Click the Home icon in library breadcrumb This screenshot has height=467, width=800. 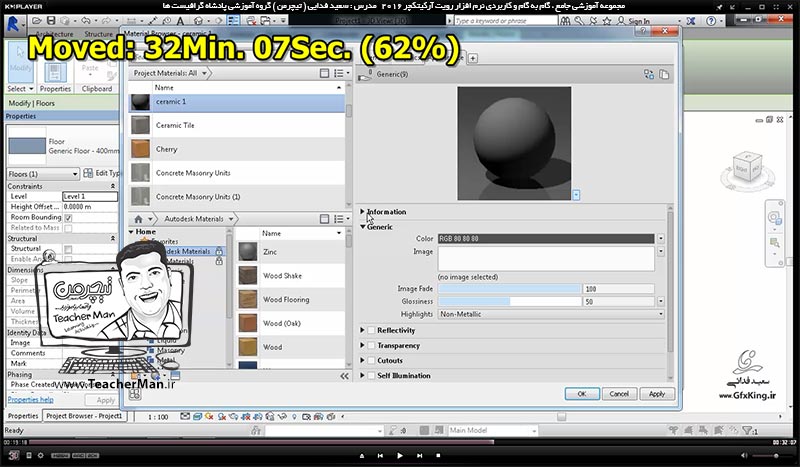coord(138,219)
